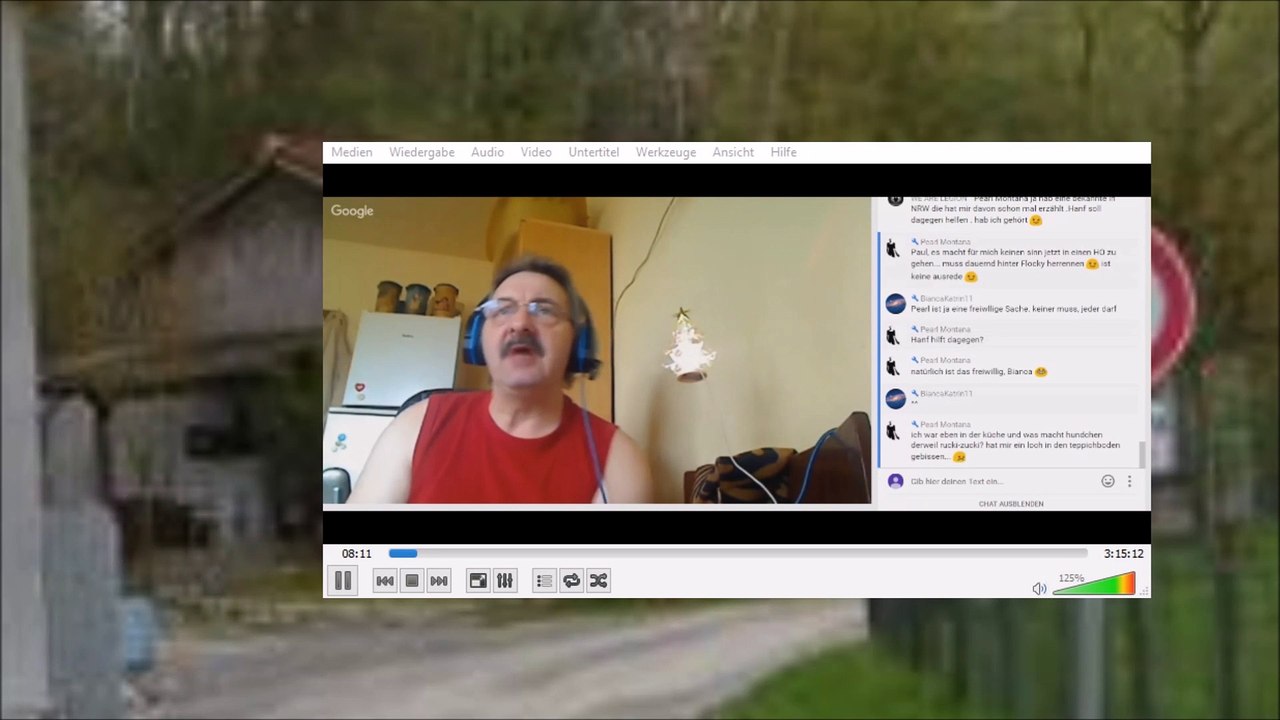
Task: Click the avatar beside 'natürlich ist das freiwillig'
Action: point(893,366)
